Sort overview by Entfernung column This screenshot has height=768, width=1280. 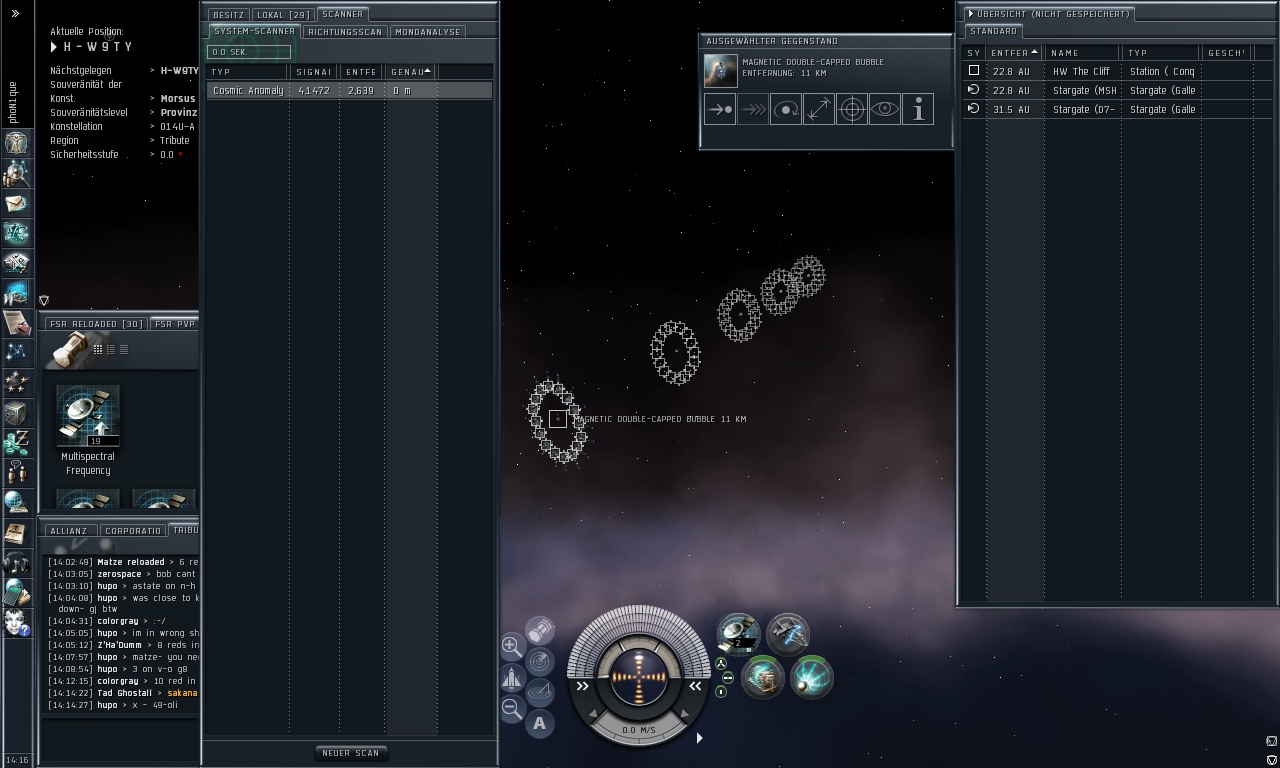(1015, 53)
